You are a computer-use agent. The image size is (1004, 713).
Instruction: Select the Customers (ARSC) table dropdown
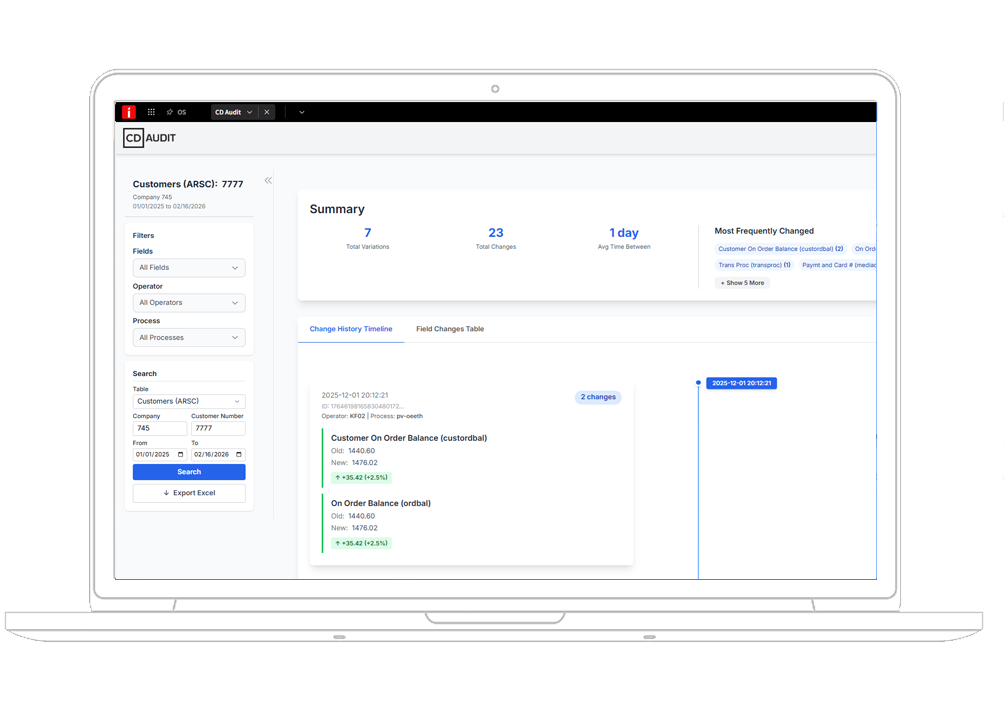[x=189, y=401]
